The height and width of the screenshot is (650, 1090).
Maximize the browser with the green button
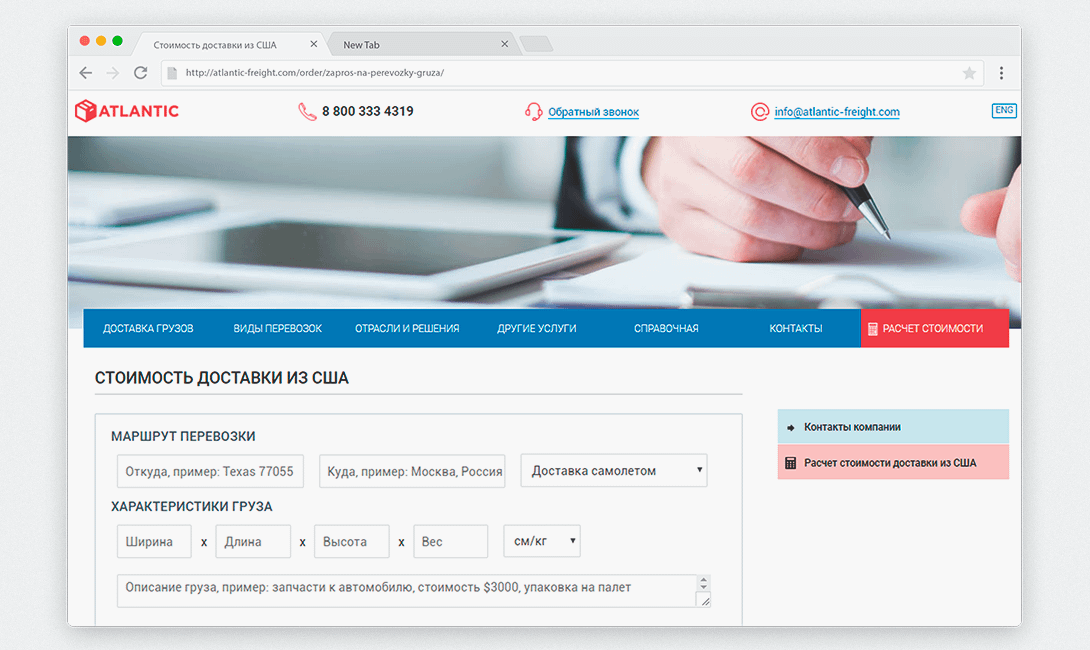(x=117, y=41)
